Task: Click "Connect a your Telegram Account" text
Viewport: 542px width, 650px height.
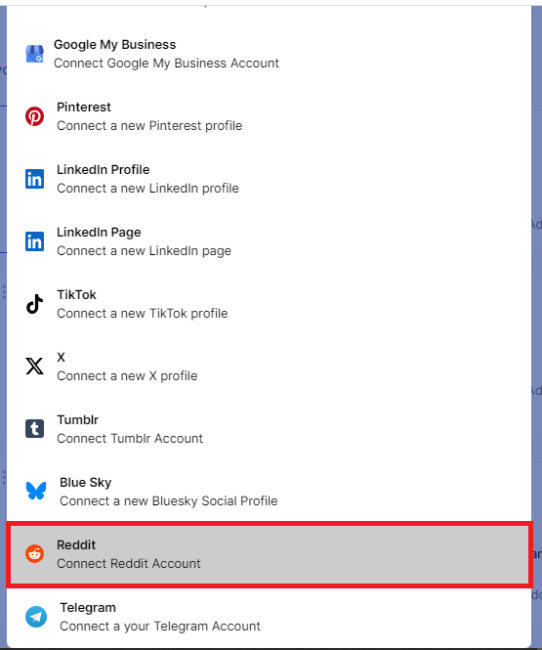Action: [160, 626]
